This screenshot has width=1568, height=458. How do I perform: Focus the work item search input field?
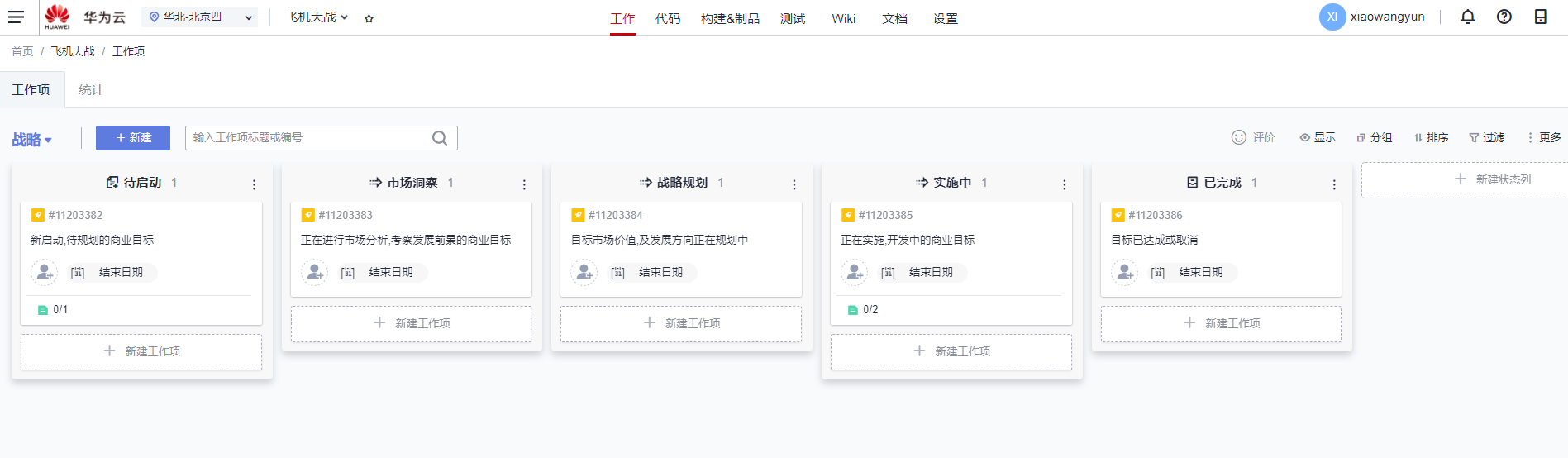click(x=306, y=137)
